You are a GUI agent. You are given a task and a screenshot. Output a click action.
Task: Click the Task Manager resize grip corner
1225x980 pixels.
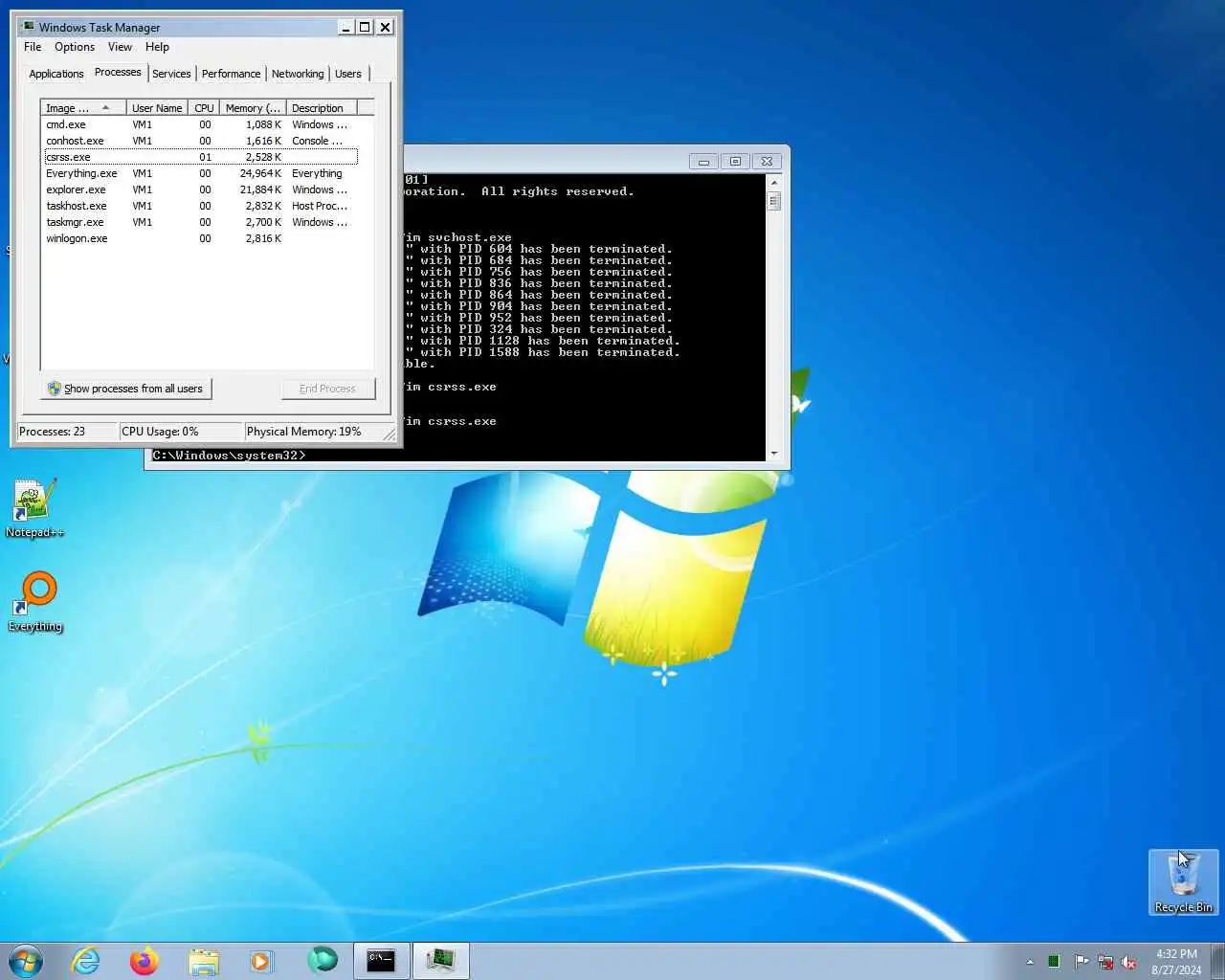(390, 434)
